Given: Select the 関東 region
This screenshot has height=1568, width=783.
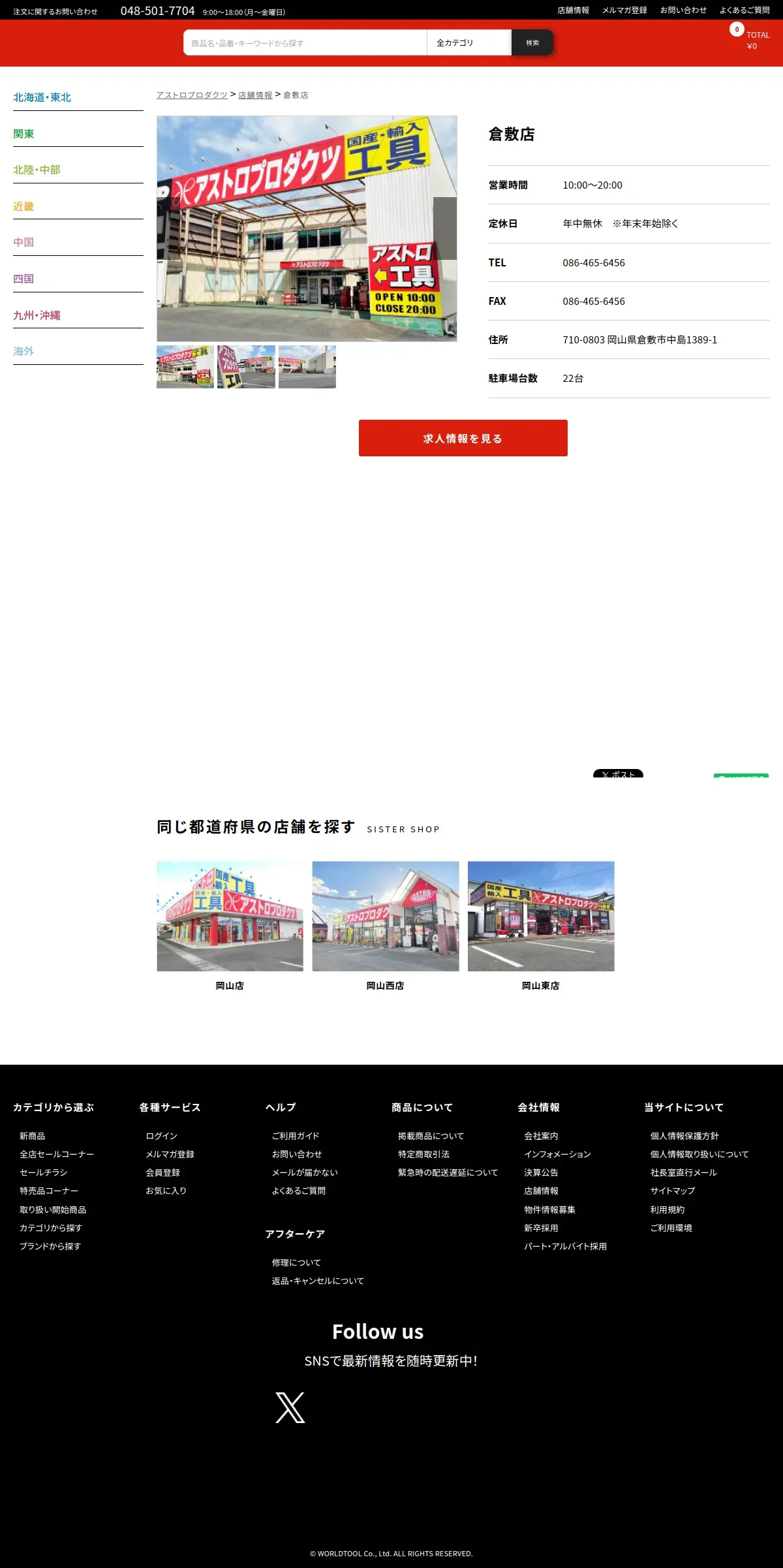Looking at the screenshot, I should point(23,134).
